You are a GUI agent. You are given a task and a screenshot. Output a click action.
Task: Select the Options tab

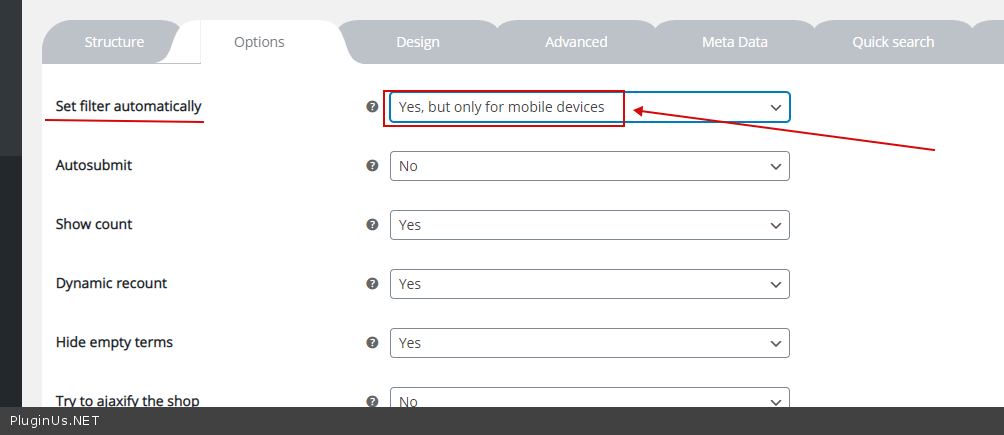pos(259,42)
